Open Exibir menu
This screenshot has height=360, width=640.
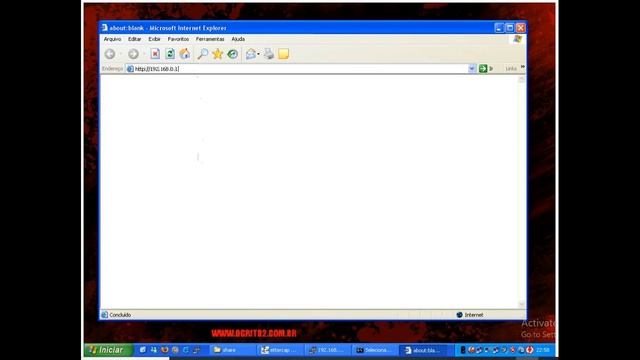[154, 39]
